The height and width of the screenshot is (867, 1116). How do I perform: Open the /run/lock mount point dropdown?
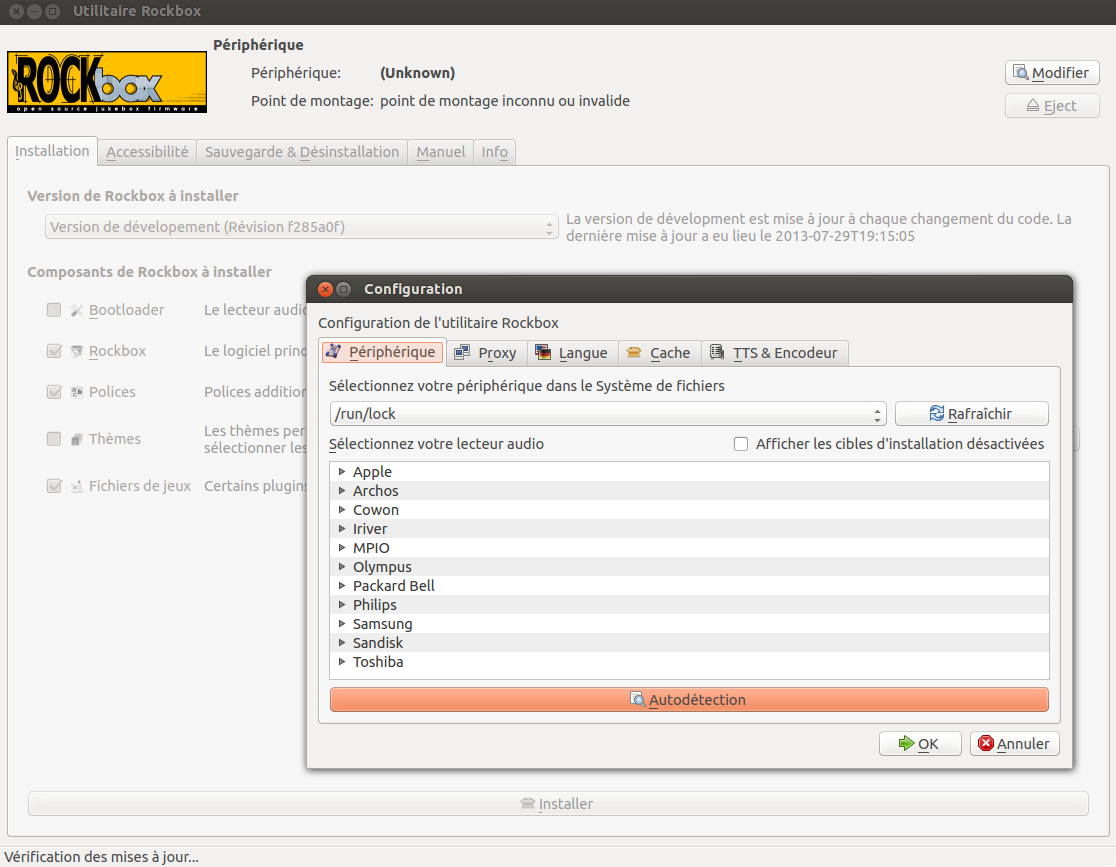pos(607,414)
